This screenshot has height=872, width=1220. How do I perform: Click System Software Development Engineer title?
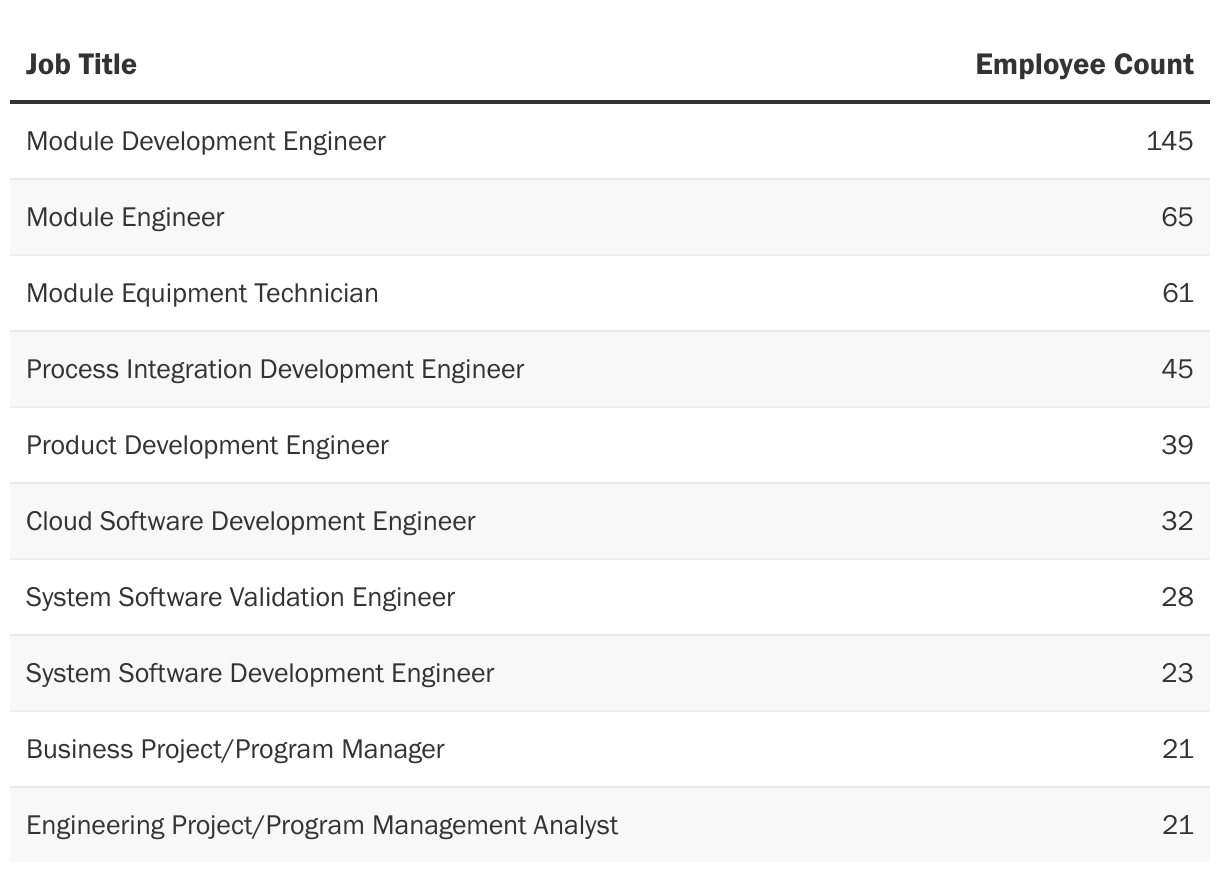point(260,673)
